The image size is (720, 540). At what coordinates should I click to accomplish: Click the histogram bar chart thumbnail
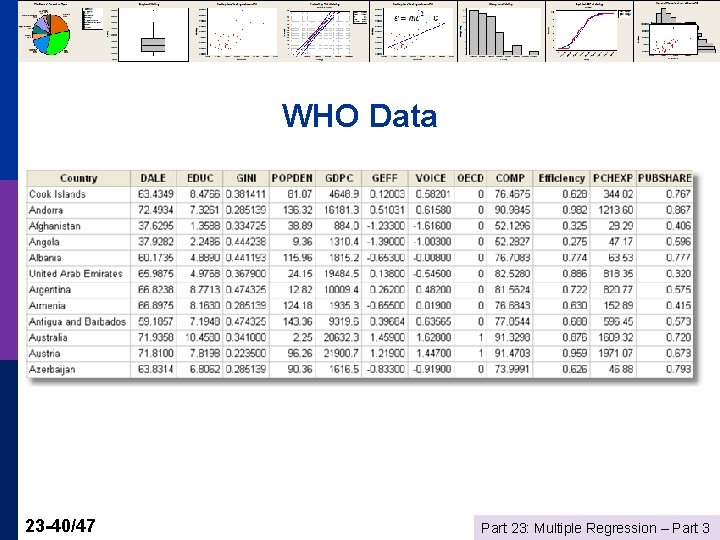click(501, 31)
